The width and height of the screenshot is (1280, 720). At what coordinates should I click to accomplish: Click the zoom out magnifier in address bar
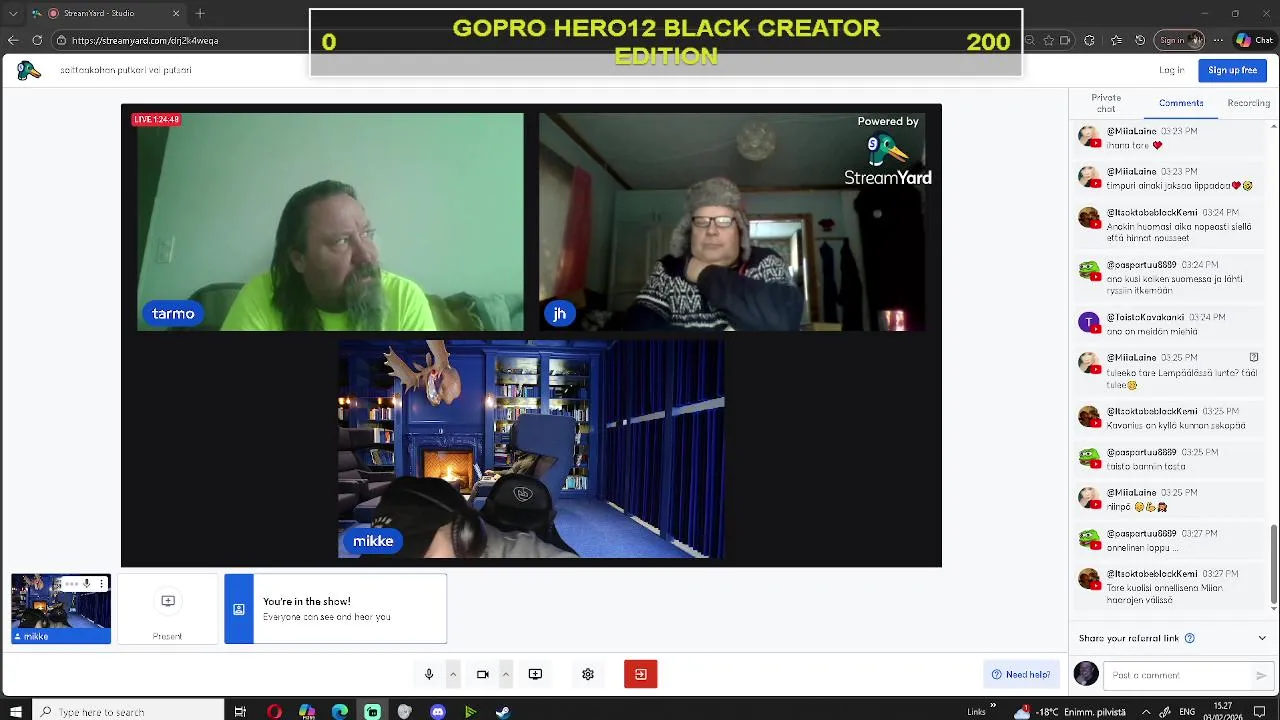1031,41
